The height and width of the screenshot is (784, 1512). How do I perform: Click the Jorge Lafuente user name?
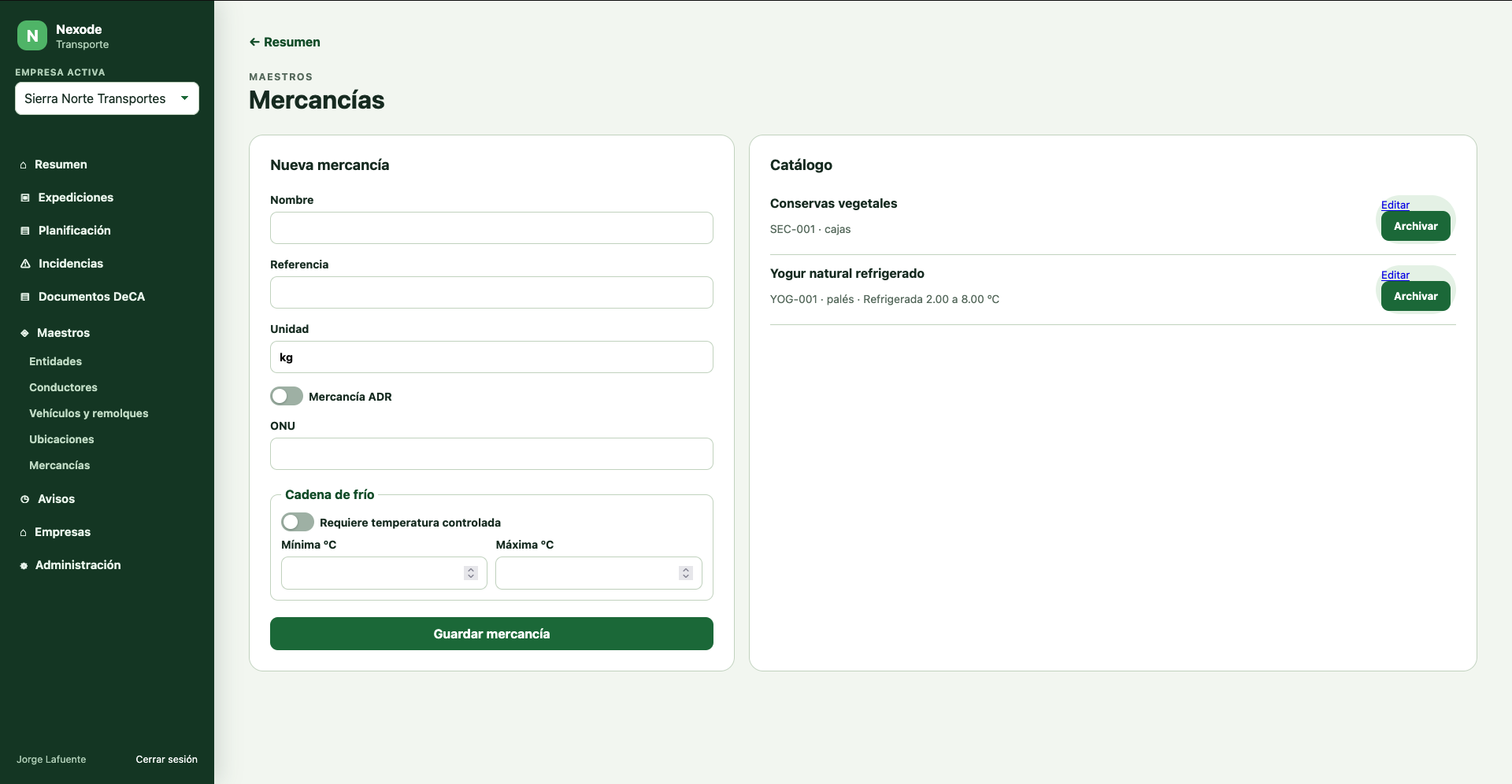pyautogui.click(x=51, y=760)
